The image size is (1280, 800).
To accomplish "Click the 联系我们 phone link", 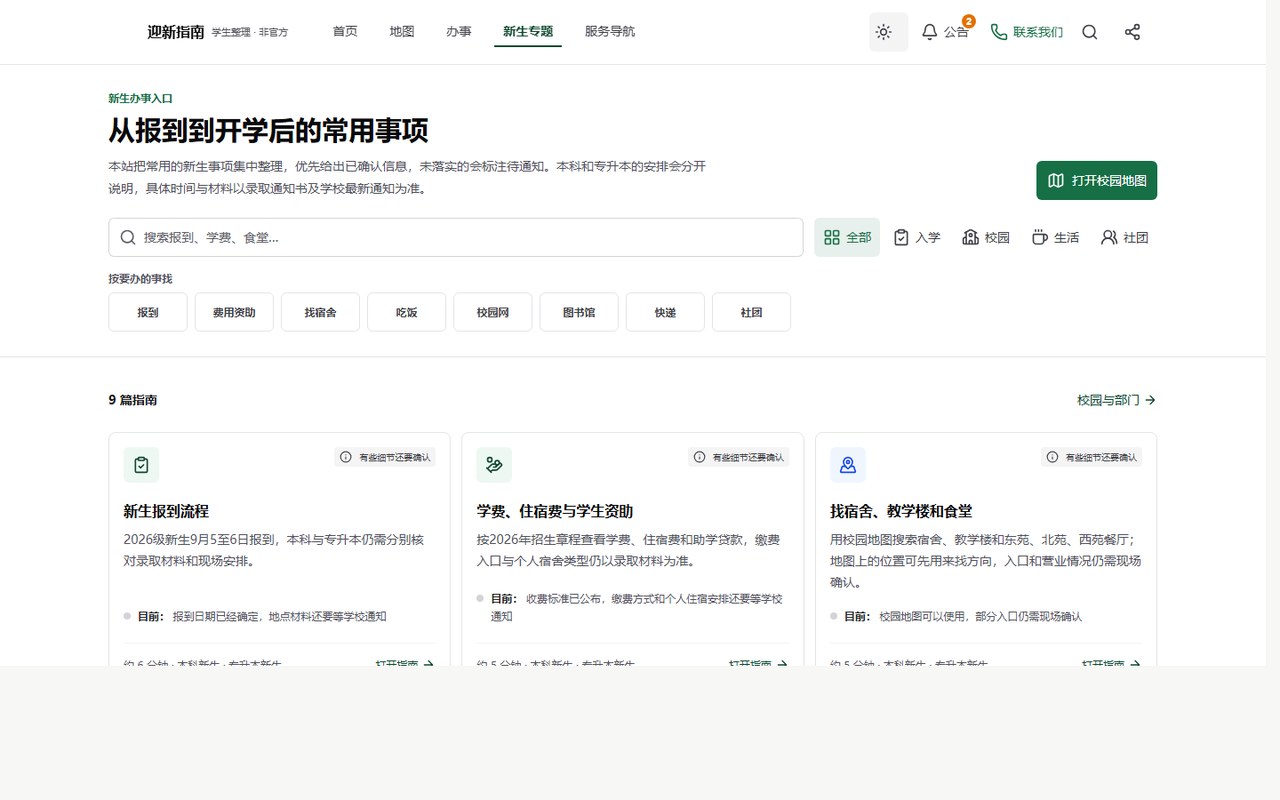I will [x=1026, y=32].
